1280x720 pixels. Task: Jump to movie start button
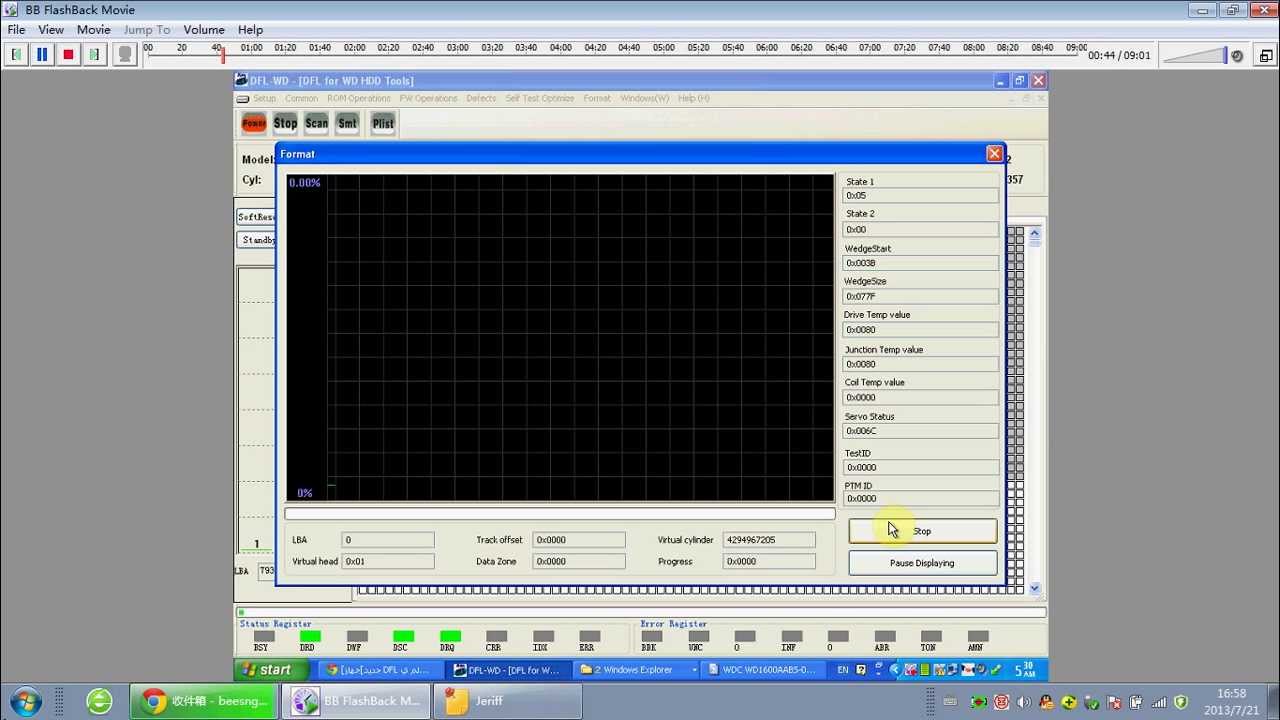16,55
